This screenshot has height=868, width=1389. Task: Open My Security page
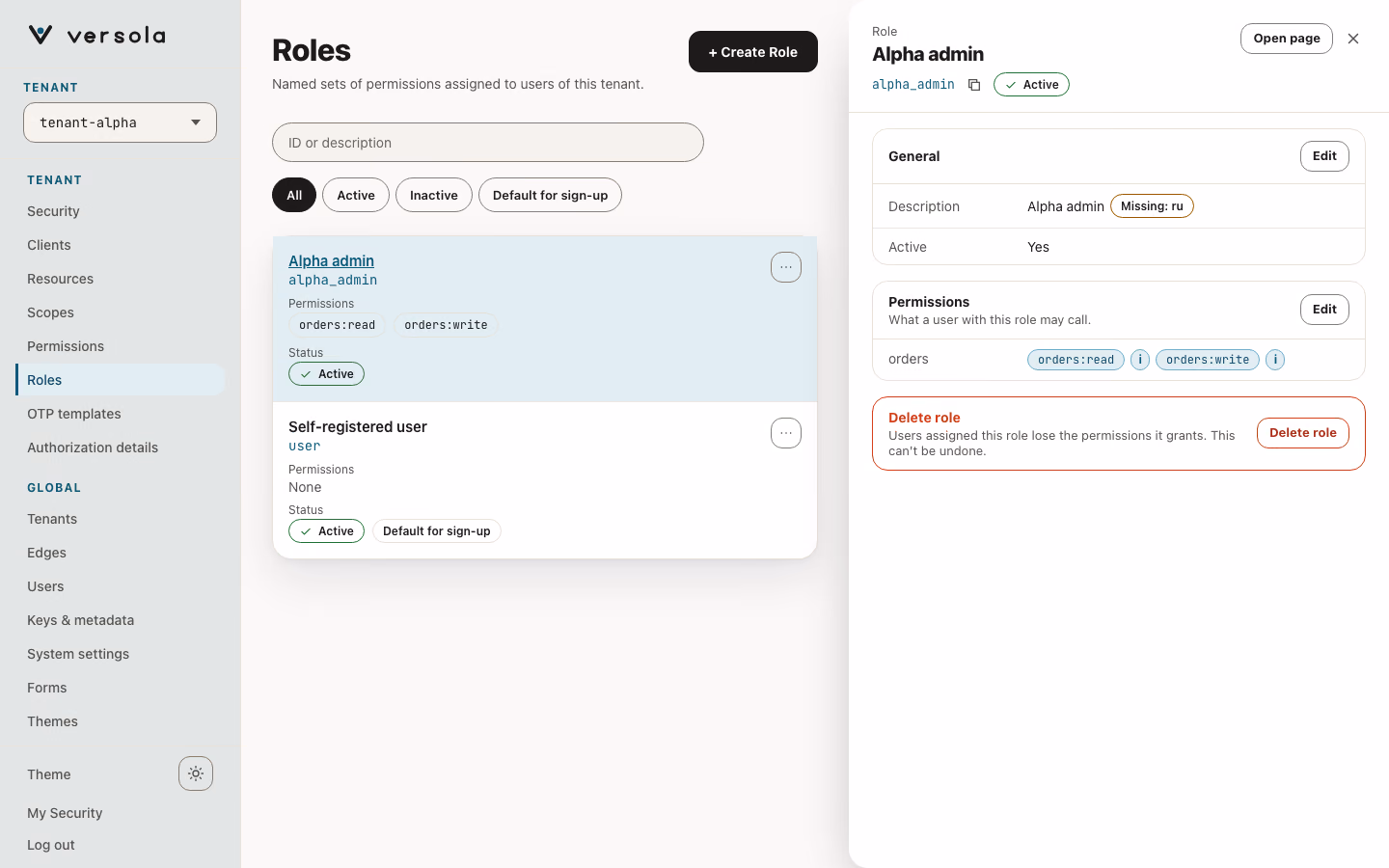65,813
